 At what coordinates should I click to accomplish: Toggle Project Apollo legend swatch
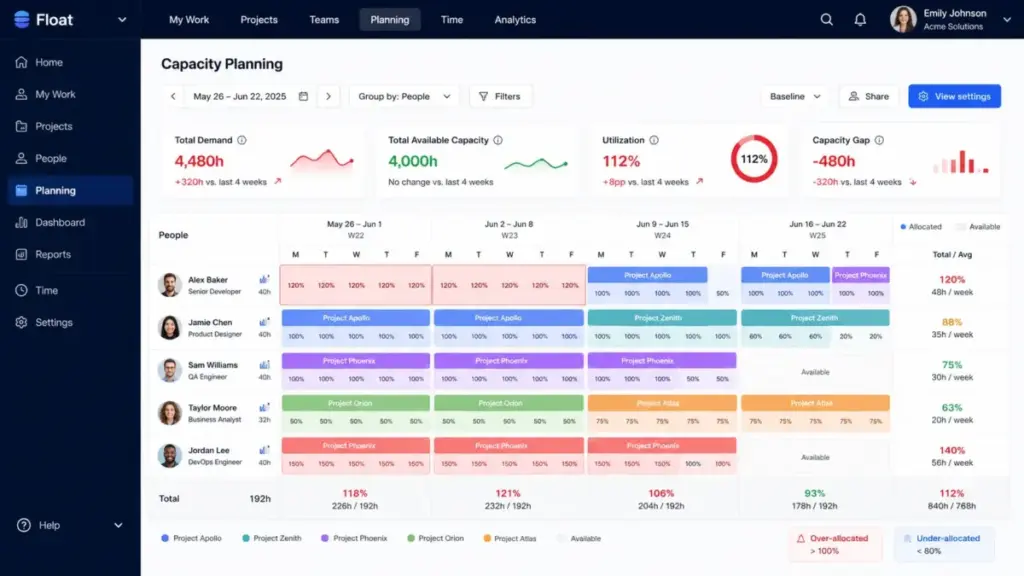click(165, 538)
